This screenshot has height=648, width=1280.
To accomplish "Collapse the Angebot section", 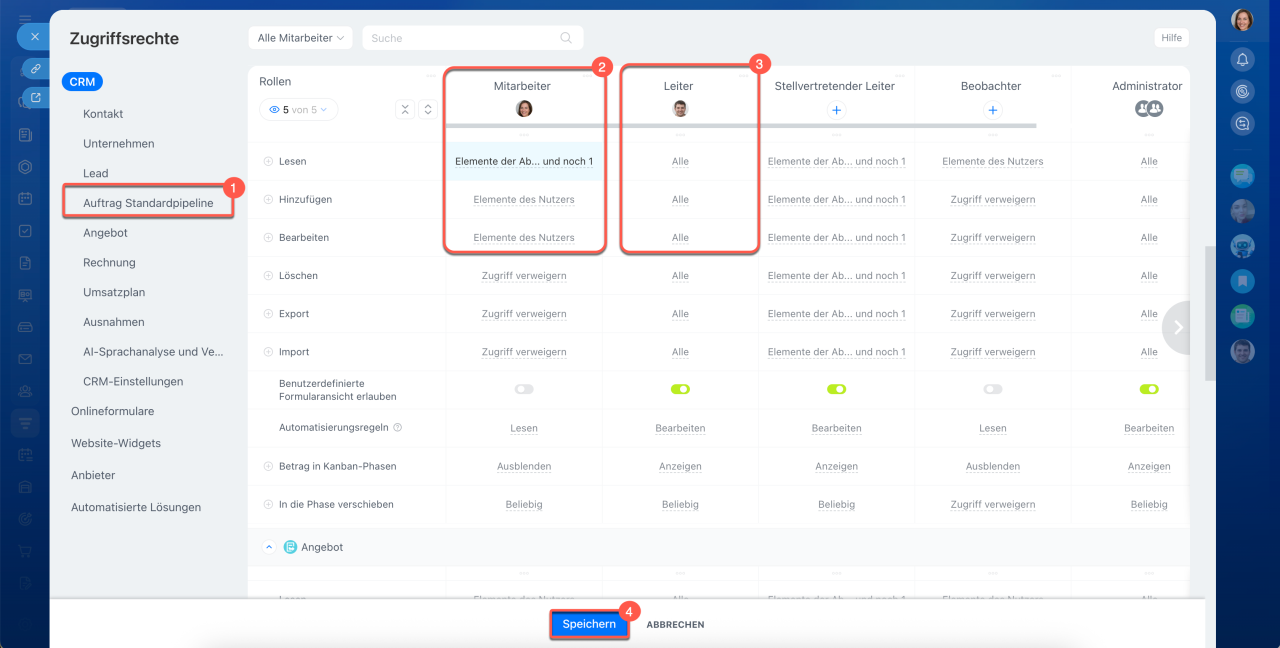I will click(x=268, y=547).
